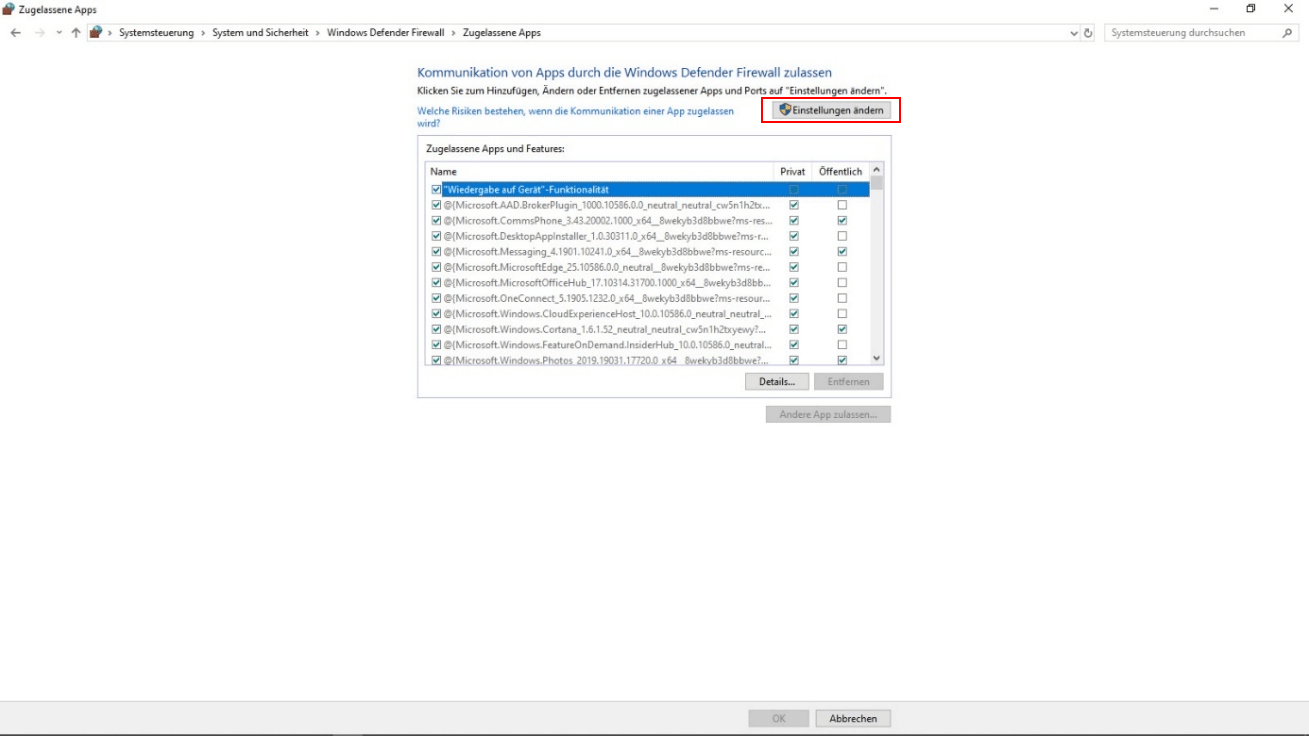Open Details for the selected app
Image resolution: width=1309 pixels, height=736 pixels.
[x=777, y=382]
